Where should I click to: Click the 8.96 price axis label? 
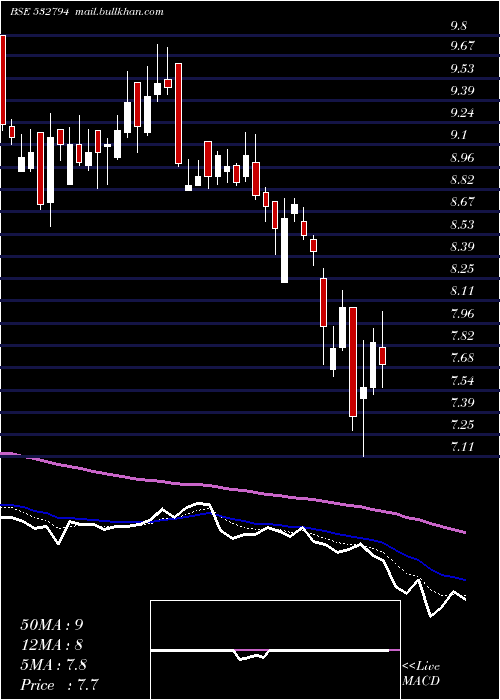tap(462, 158)
